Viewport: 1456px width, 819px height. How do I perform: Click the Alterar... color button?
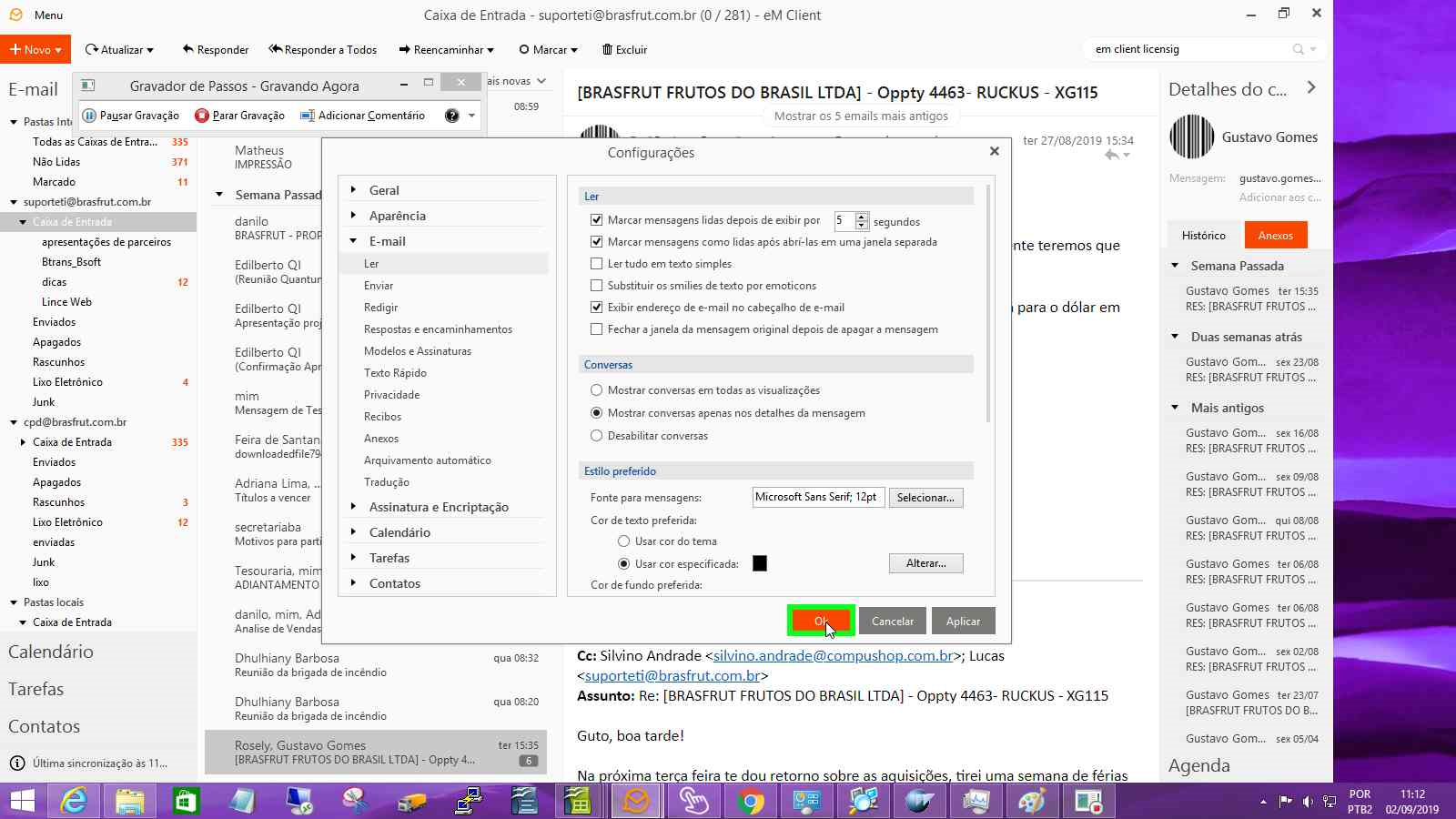[x=925, y=563]
